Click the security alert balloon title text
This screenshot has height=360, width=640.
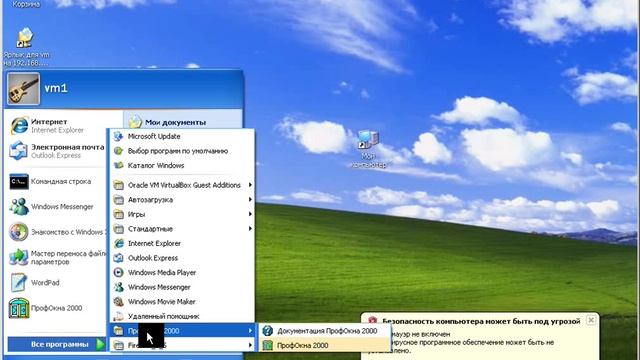(481, 321)
